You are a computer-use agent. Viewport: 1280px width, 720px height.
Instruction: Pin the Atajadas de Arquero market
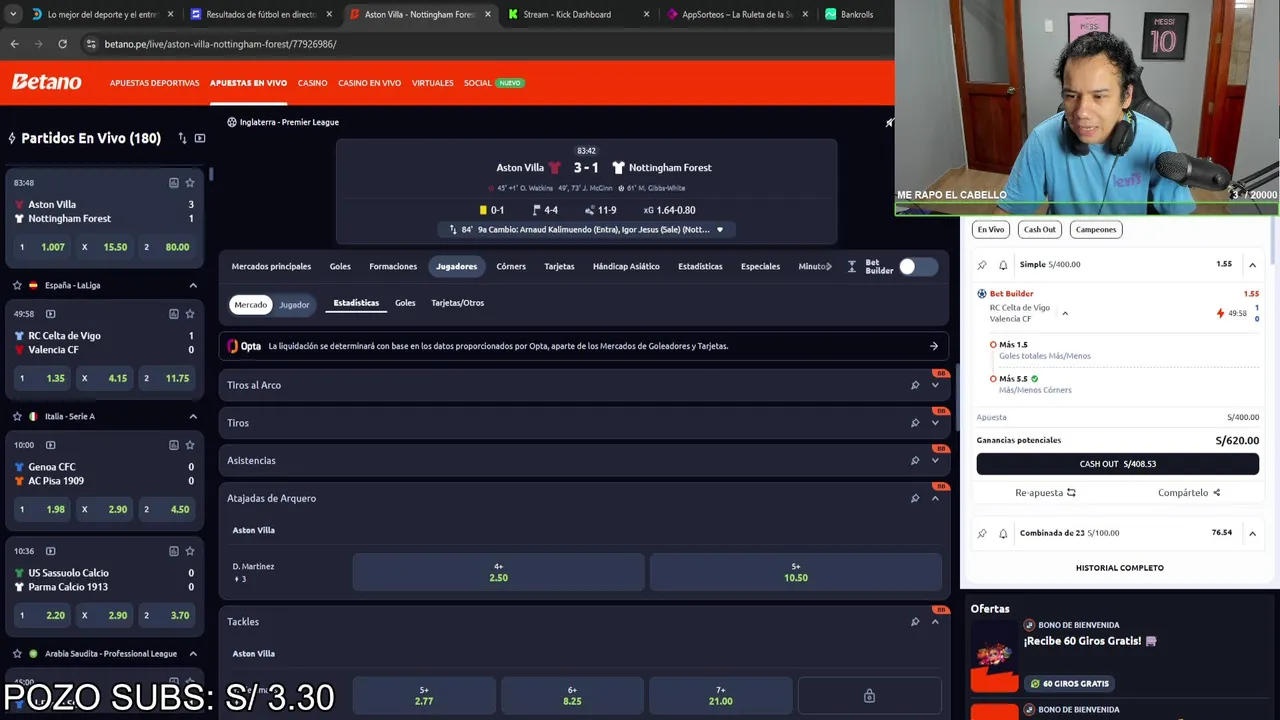[915, 498]
